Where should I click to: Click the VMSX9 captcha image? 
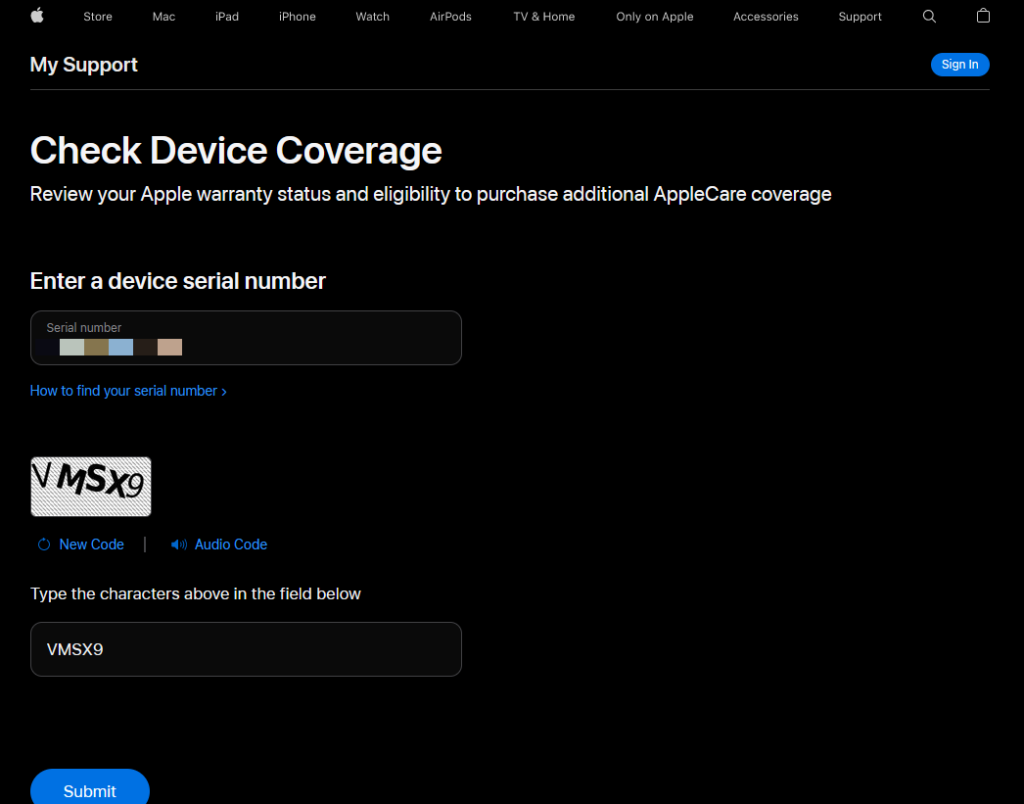[91, 487]
